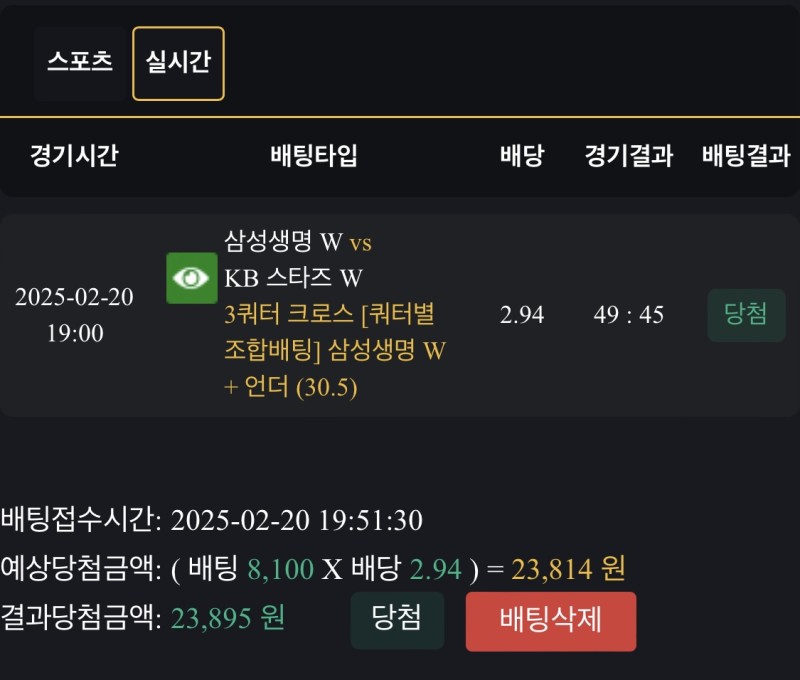This screenshot has height=680, width=800.
Task: Click the 배팅결과 column header
Action: pyautogui.click(x=746, y=156)
